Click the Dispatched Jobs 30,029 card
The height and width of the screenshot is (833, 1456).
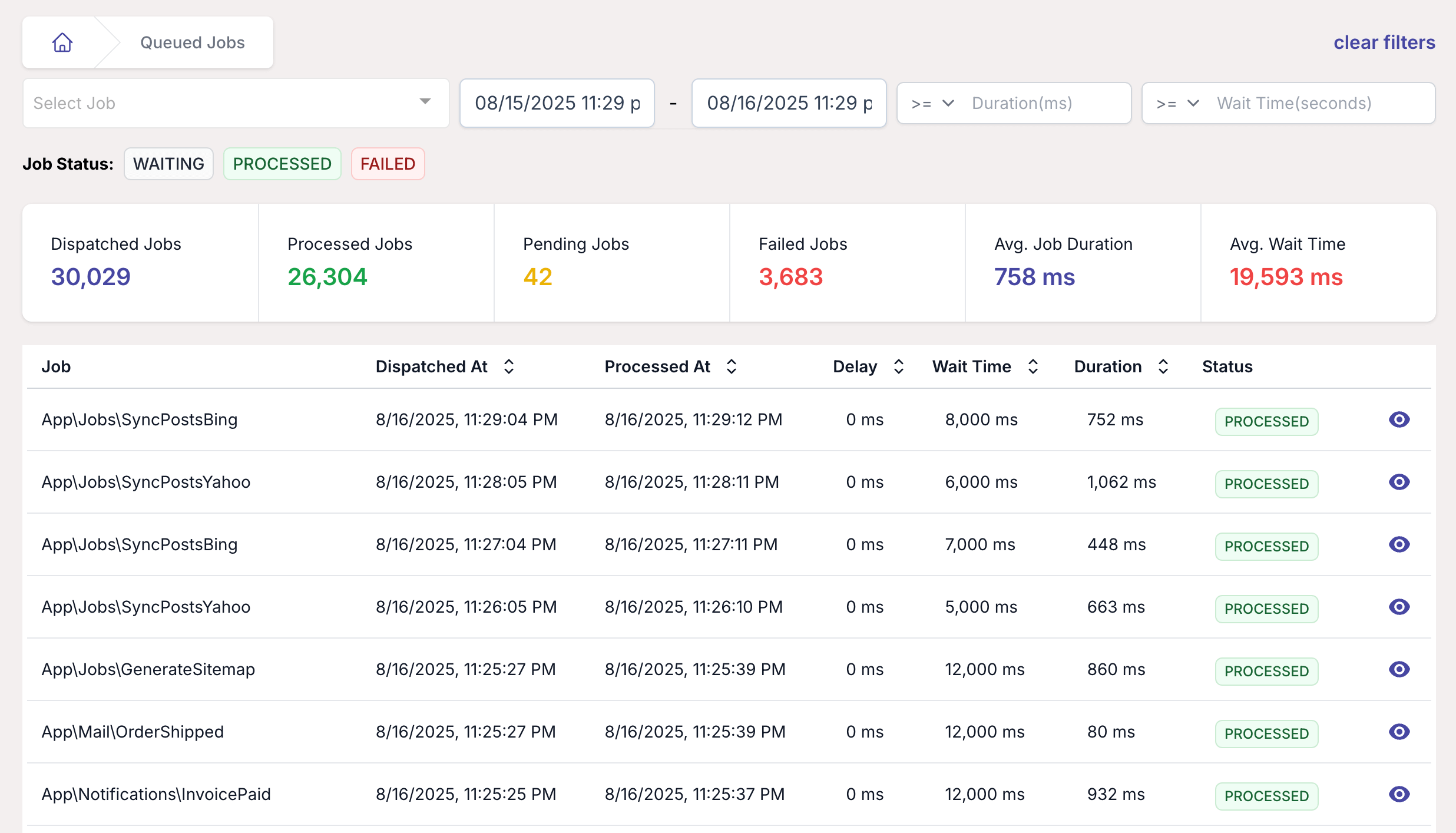pyautogui.click(x=140, y=263)
